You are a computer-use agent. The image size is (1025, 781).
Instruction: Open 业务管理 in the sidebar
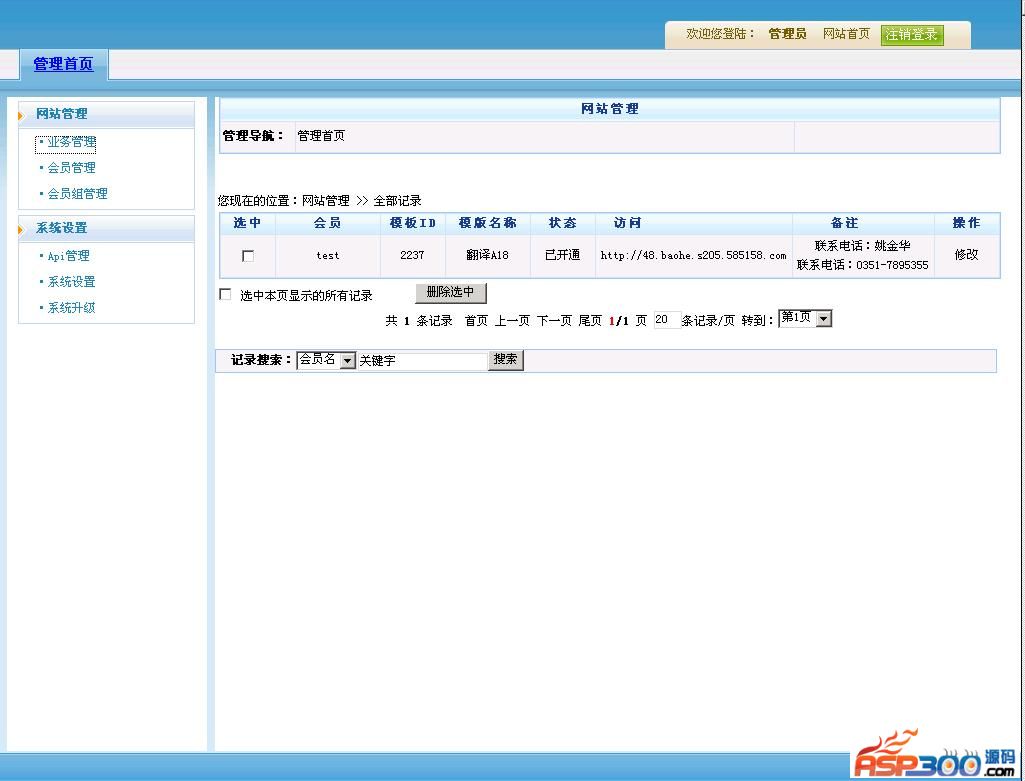(x=71, y=142)
